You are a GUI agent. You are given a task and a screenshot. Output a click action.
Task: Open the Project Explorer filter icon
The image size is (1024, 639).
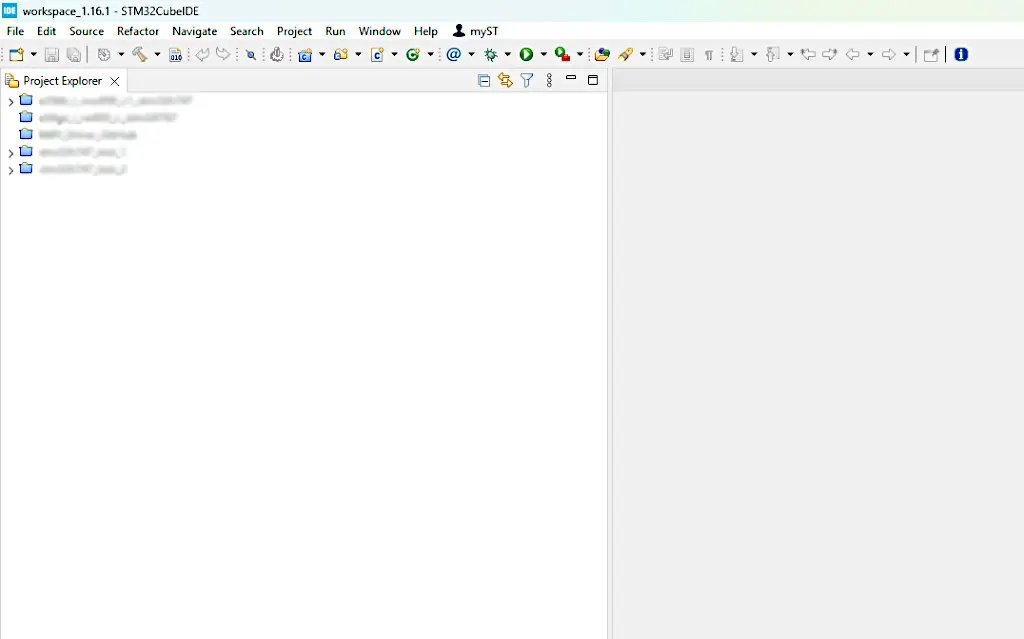pyautogui.click(x=527, y=81)
